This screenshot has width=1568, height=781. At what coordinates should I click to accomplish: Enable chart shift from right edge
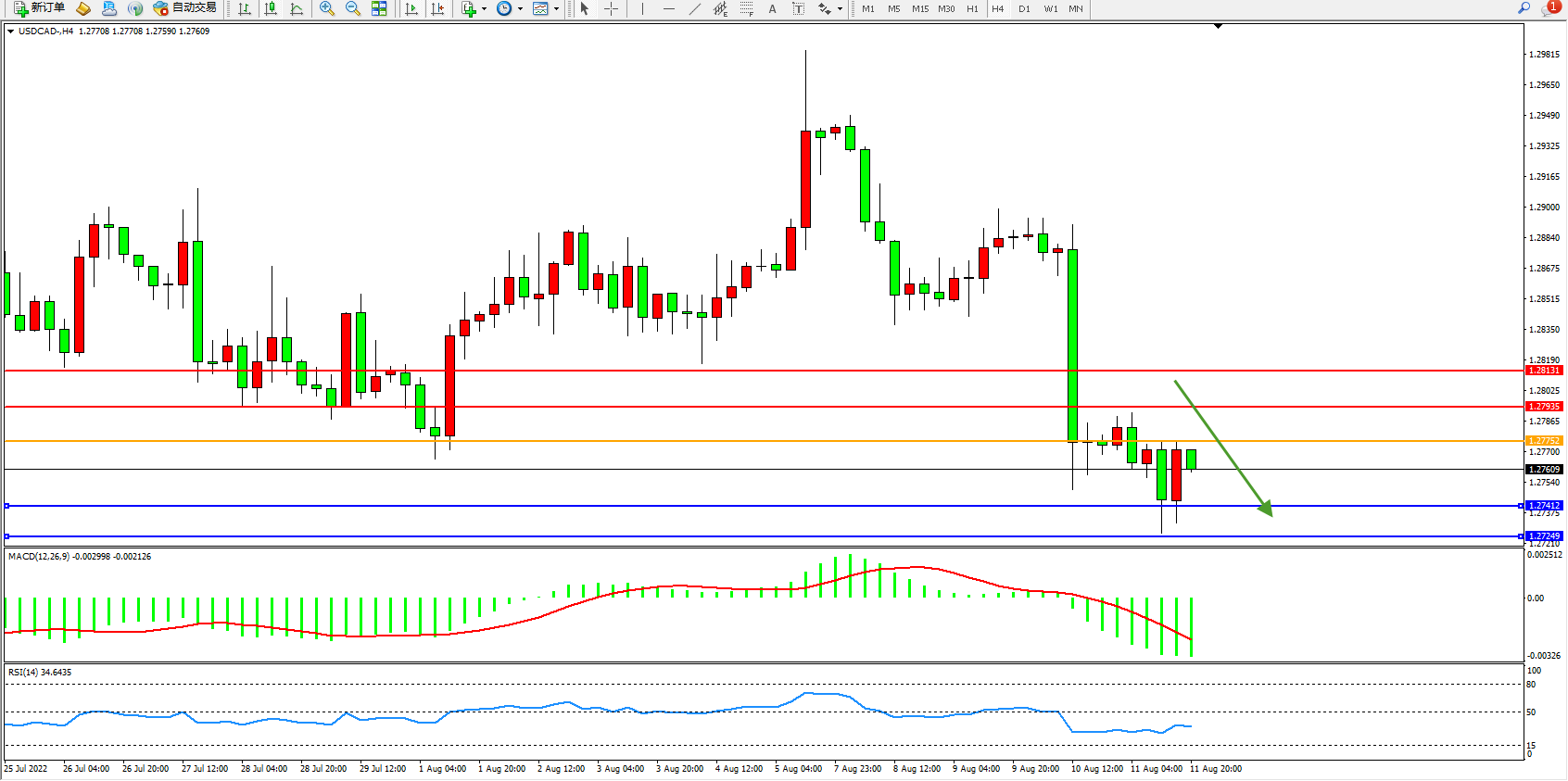click(x=437, y=8)
